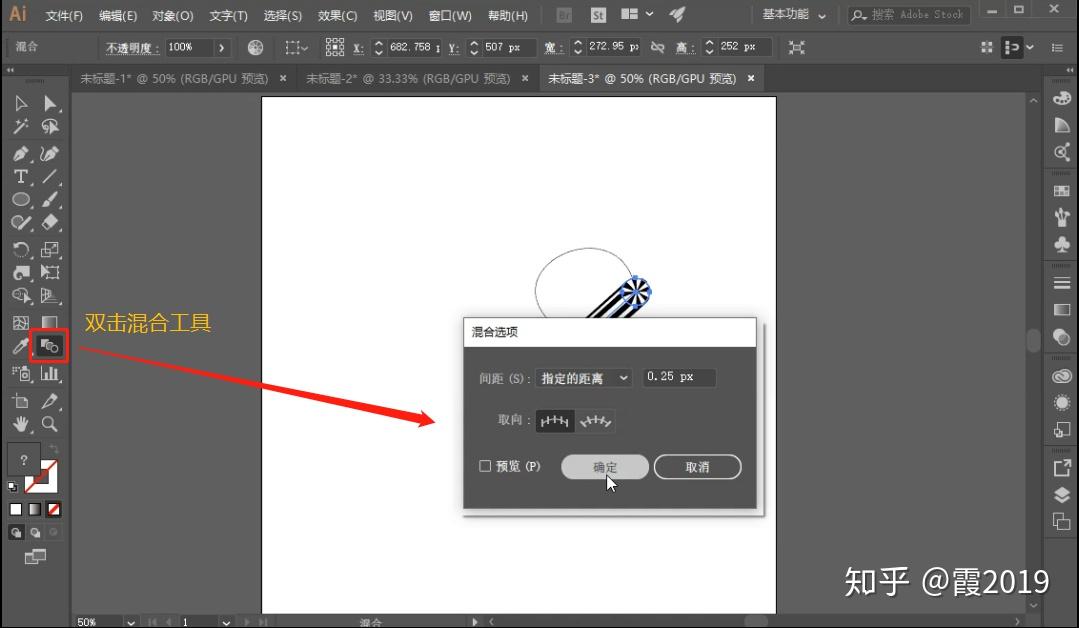Image resolution: width=1079 pixels, height=628 pixels.
Task: Select the Perspective Grid tool
Action: tap(50, 296)
